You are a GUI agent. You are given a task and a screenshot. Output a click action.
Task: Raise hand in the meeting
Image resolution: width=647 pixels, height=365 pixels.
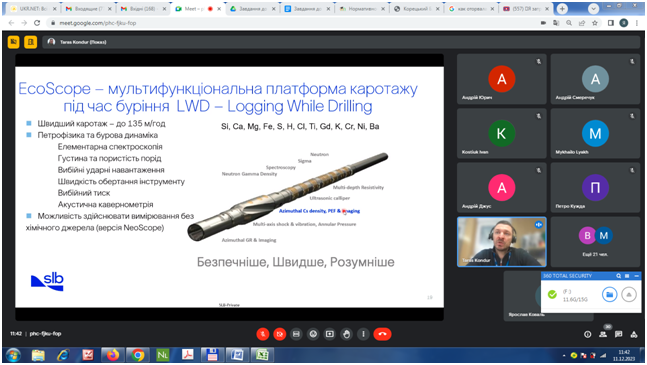click(347, 334)
